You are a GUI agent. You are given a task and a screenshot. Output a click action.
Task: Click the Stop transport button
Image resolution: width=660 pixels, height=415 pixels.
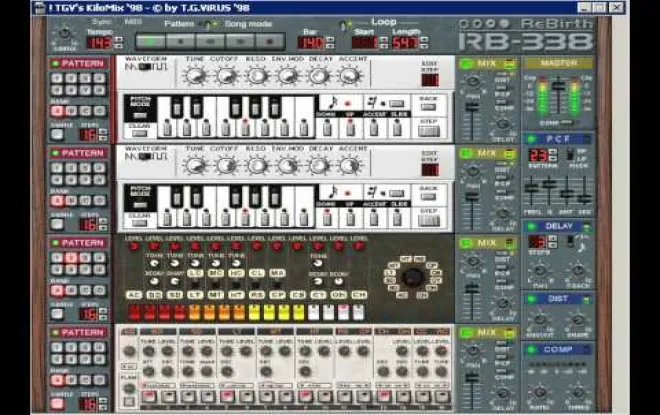180,42
